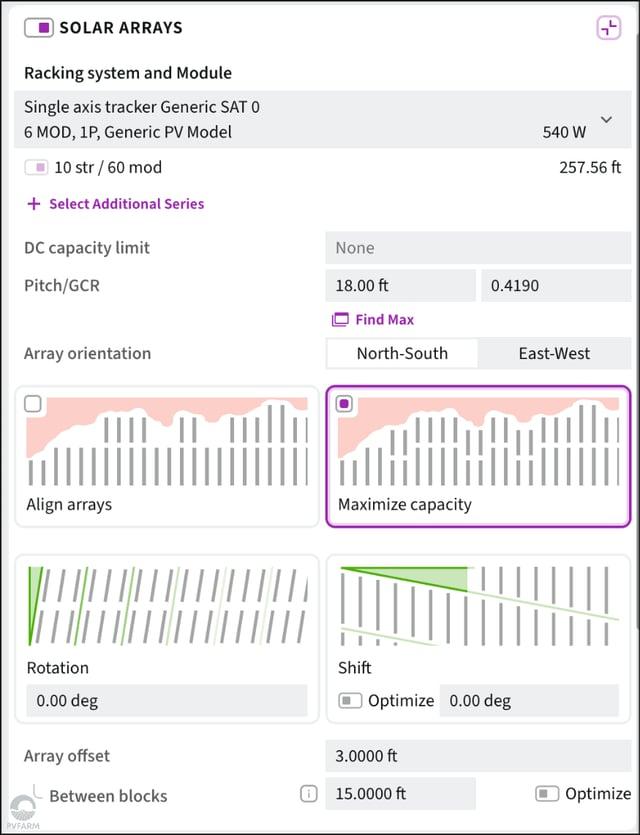Select North-South array orientation
Viewport: 640px width, 835px height.
(402, 354)
